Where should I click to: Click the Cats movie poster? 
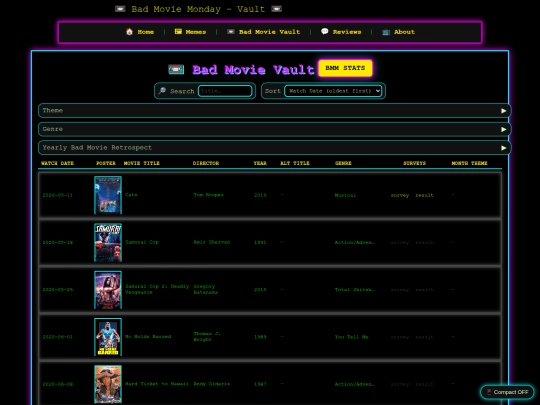pos(108,195)
